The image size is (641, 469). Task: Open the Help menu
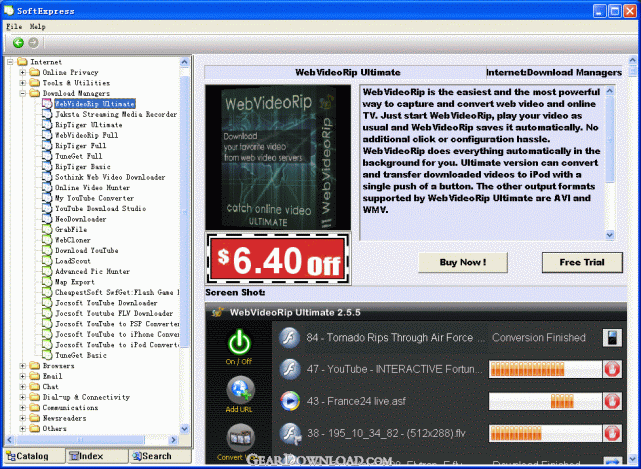[37, 27]
